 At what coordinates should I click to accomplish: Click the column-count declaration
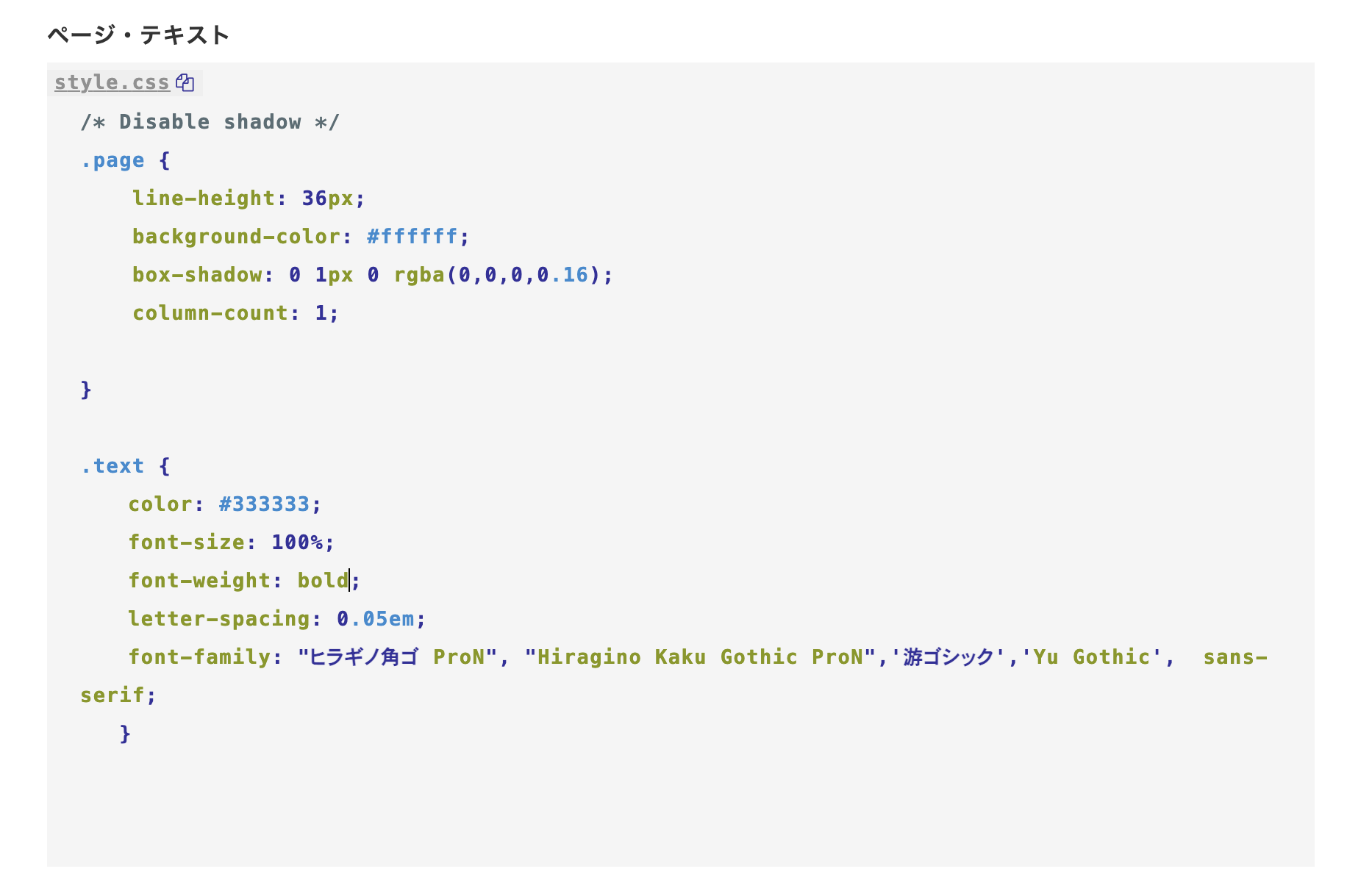click(x=235, y=313)
